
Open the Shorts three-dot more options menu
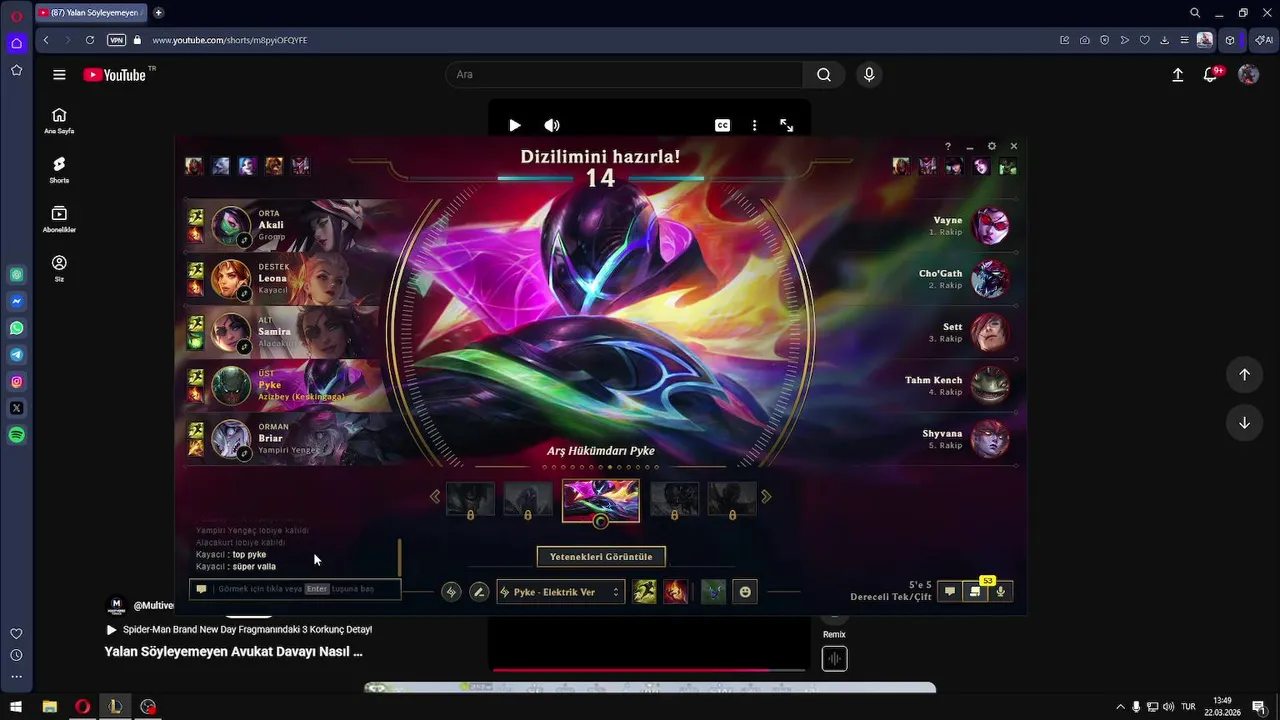(x=754, y=125)
